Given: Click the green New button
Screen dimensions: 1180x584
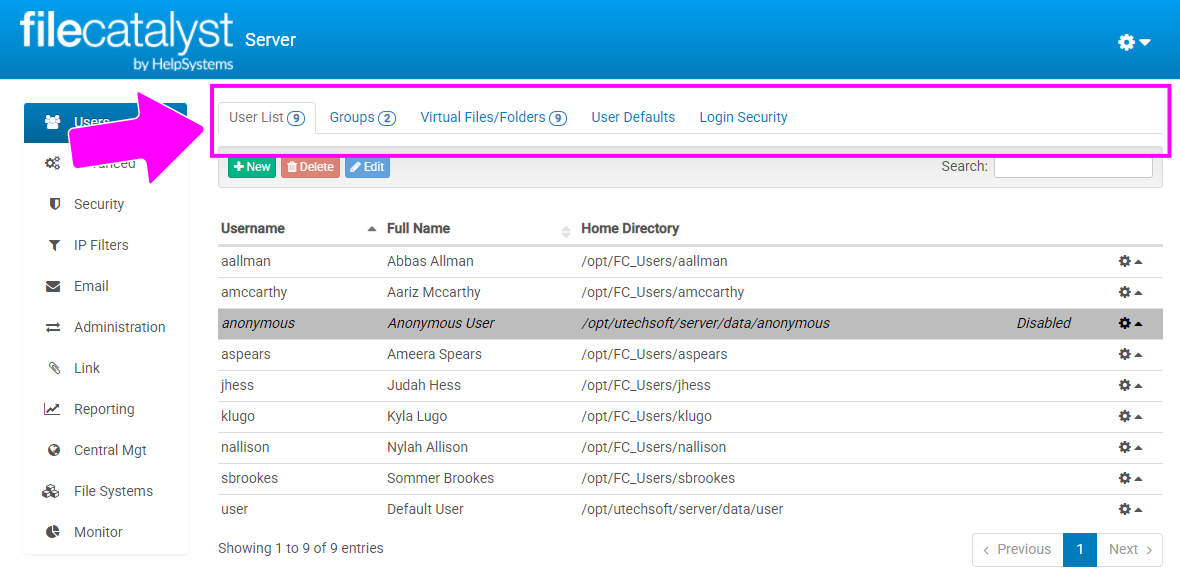Looking at the screenshot, I should pos(252,167).
